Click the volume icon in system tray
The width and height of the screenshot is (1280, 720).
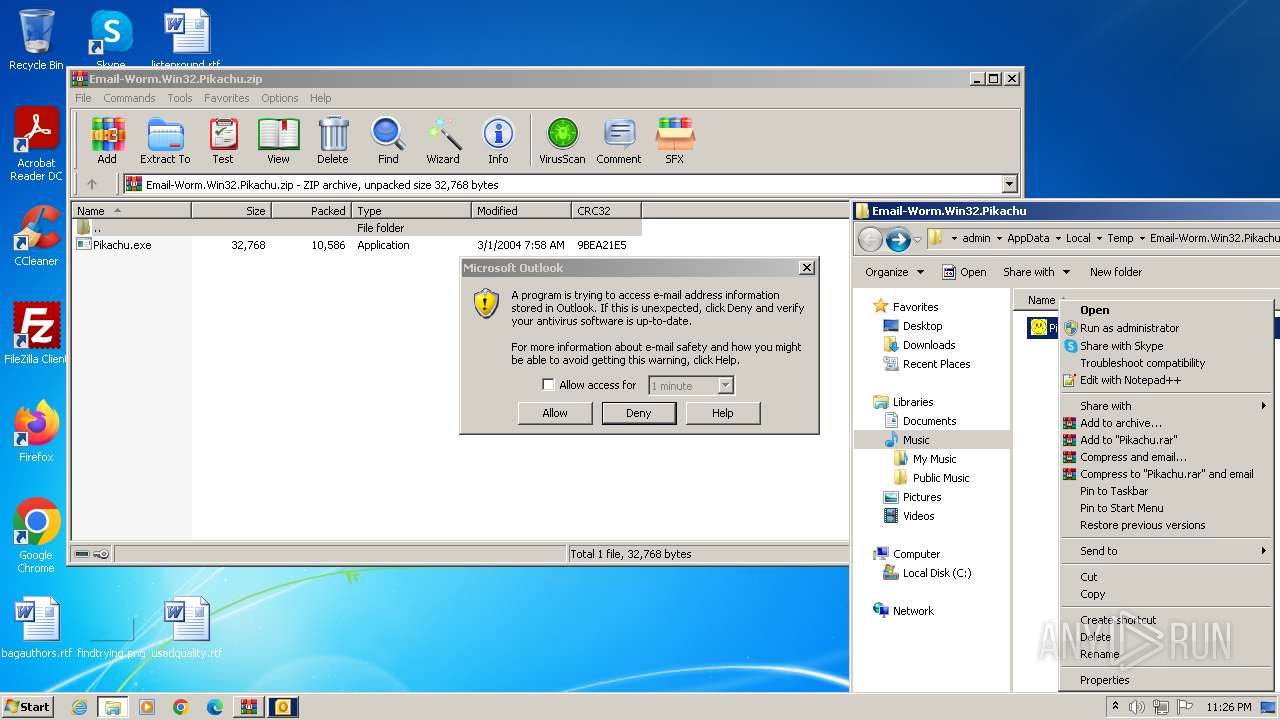[1137, 707]
